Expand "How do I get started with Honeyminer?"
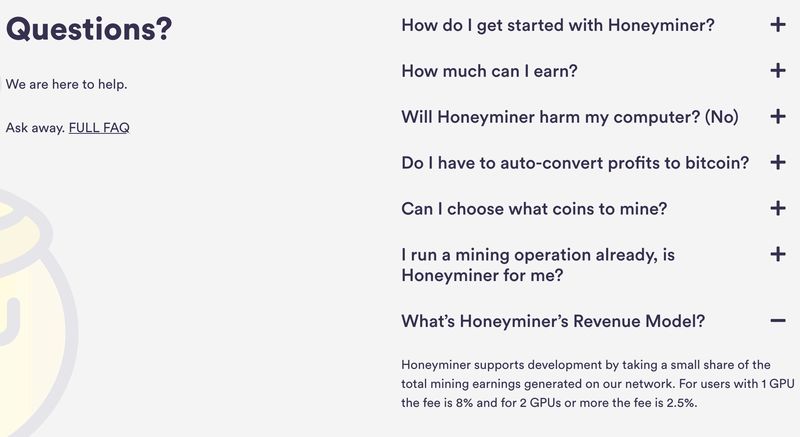Screen dimensions: 800x437 click(557, 25)
